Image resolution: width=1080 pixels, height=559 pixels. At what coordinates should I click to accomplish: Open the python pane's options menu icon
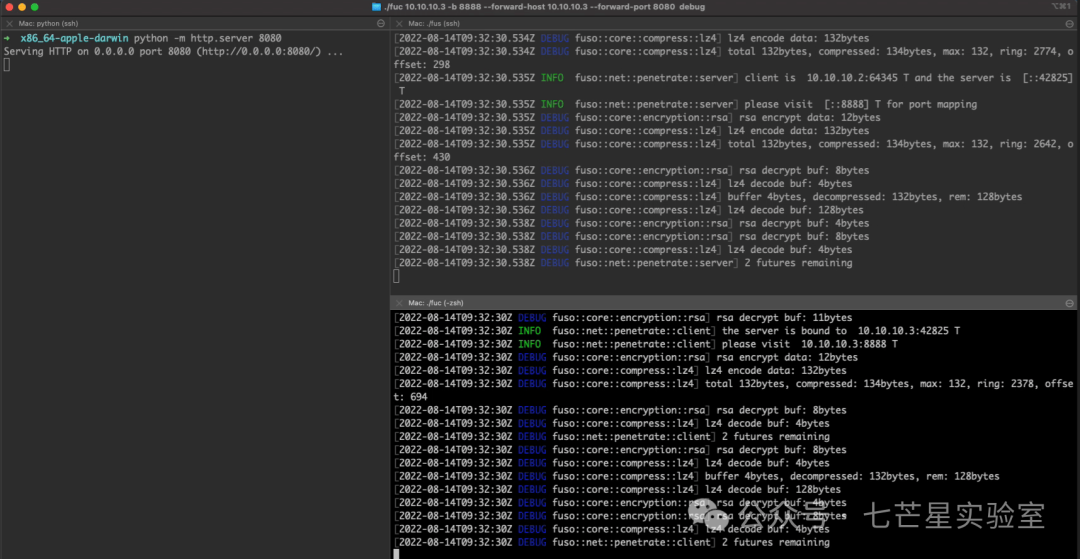381,22
